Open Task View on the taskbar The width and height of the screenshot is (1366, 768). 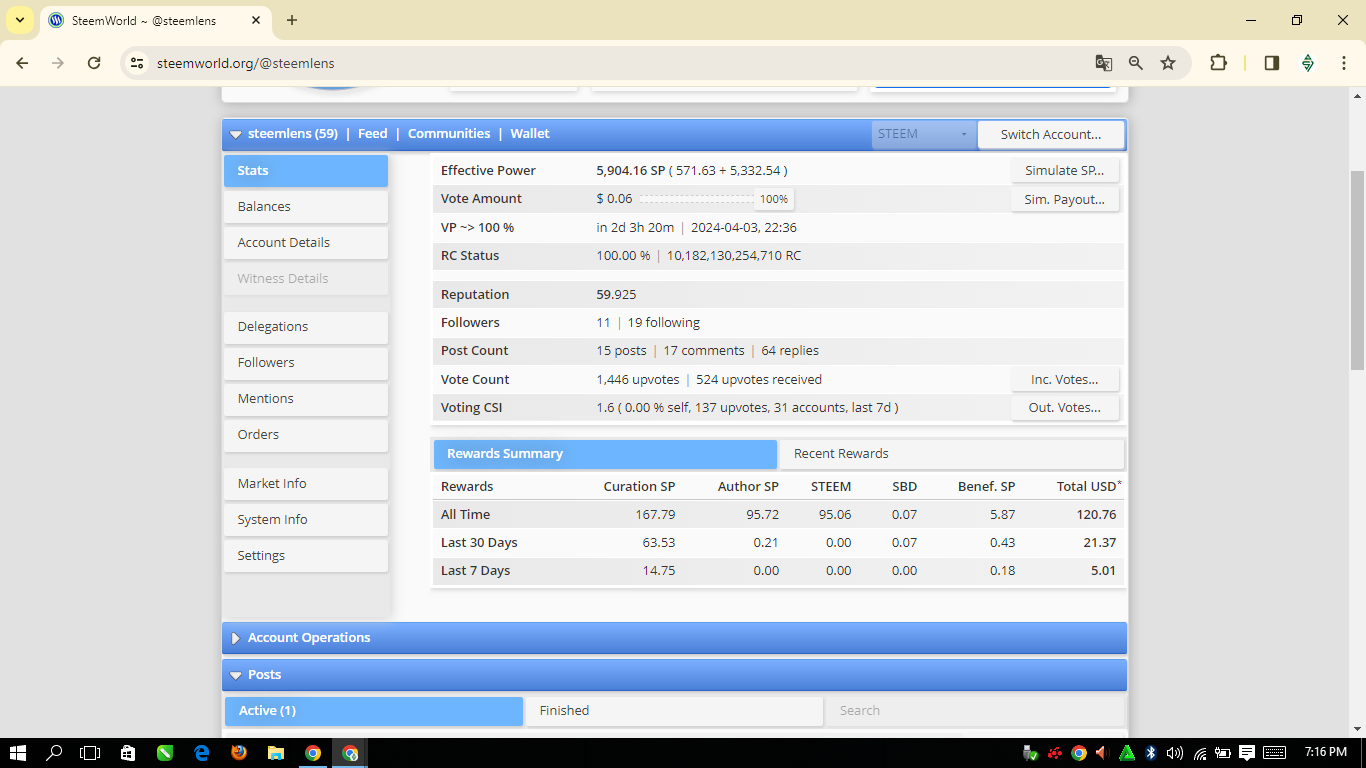(91, 753)
